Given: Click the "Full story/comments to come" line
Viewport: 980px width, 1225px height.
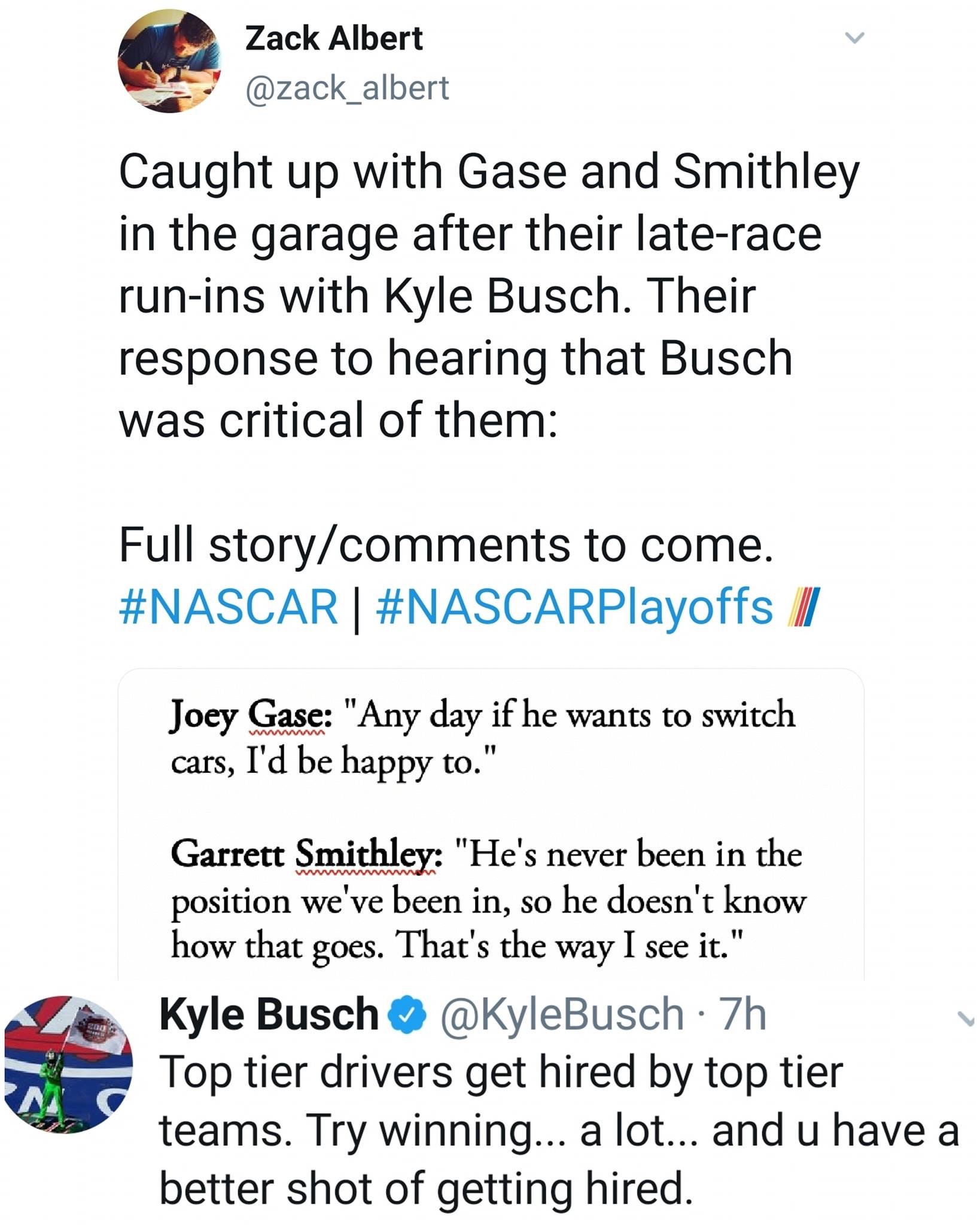Looking at the screenshot, I should [x=447, y=545].
